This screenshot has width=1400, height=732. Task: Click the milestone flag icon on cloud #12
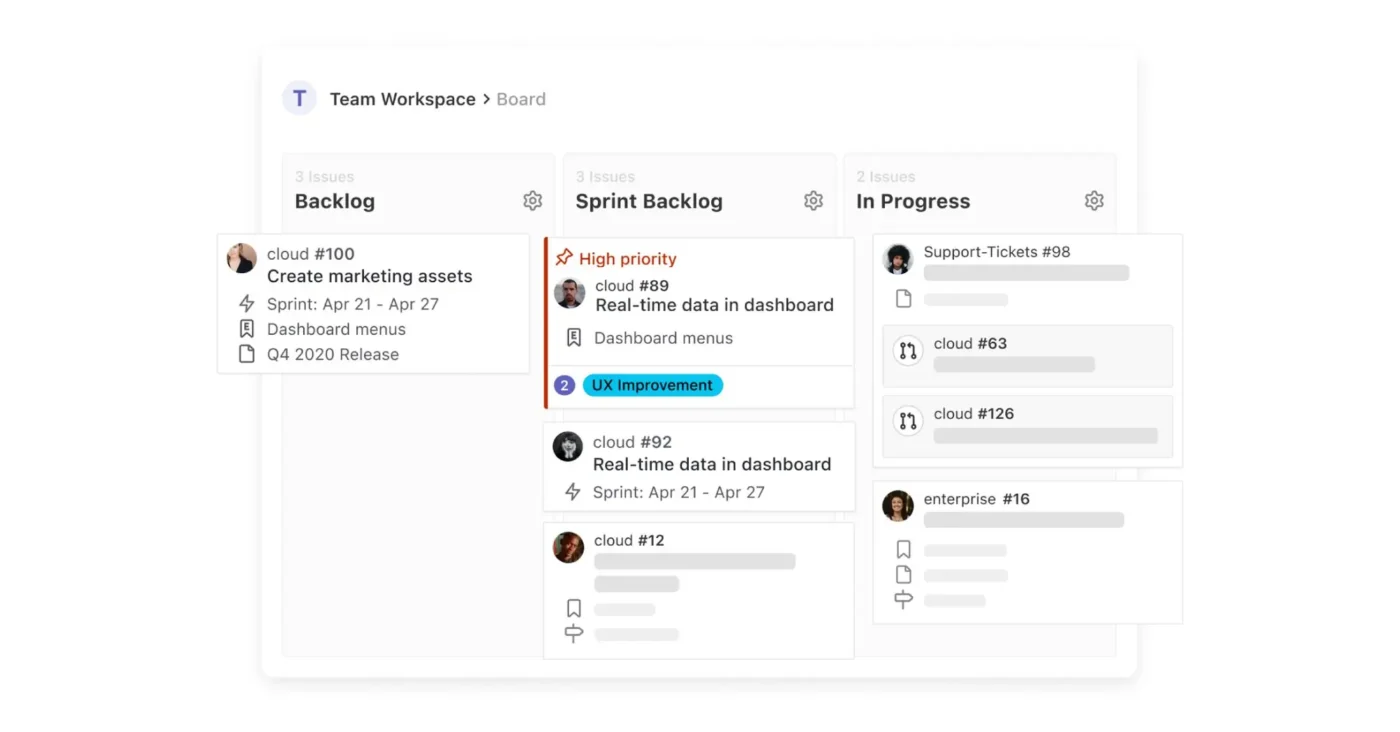tap(573, 634)
